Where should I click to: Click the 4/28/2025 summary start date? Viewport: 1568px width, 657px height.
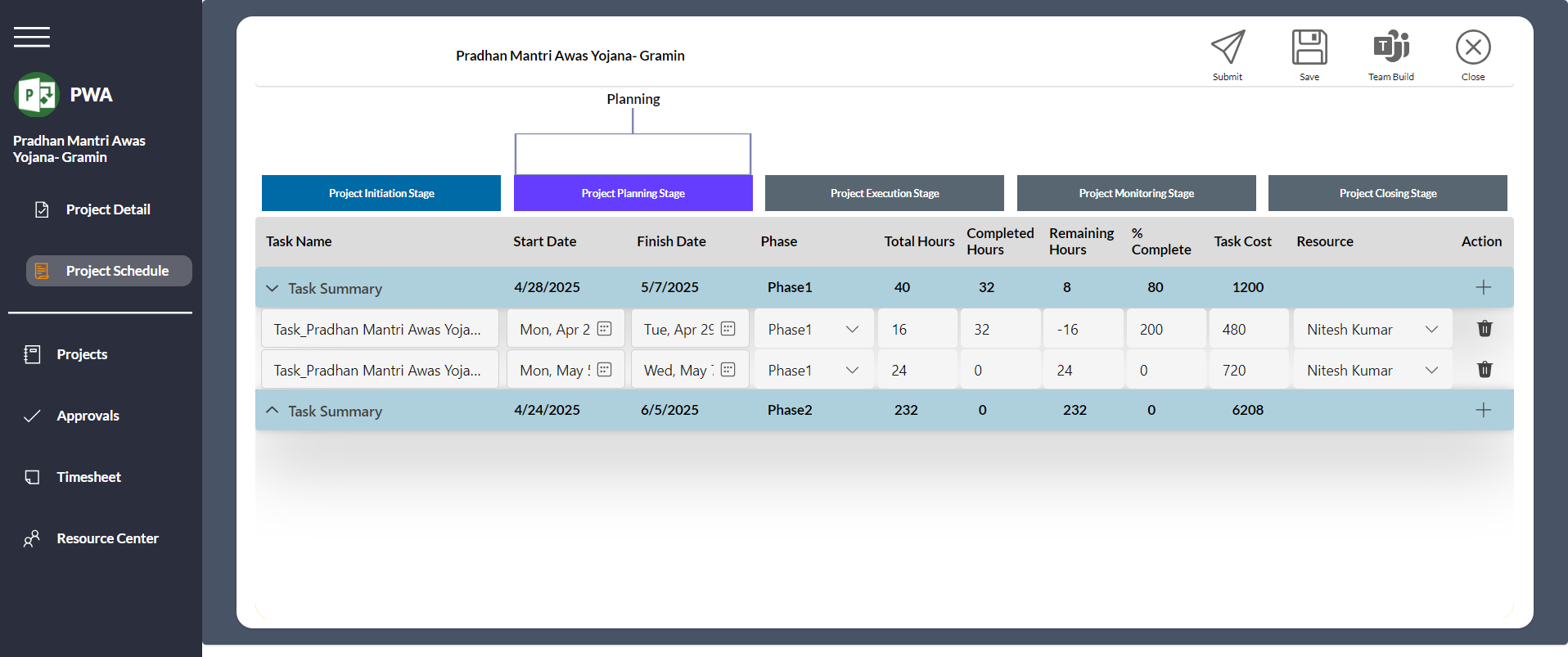click(x=547, y=287)
